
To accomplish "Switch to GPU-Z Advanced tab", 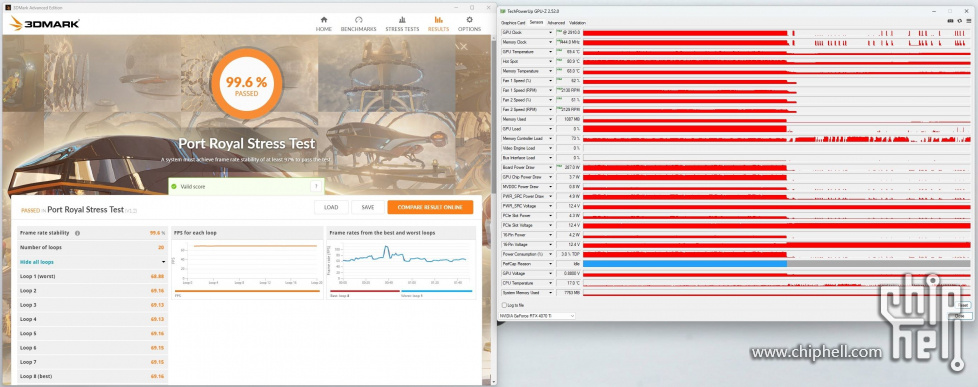I will tap(556, 22).
